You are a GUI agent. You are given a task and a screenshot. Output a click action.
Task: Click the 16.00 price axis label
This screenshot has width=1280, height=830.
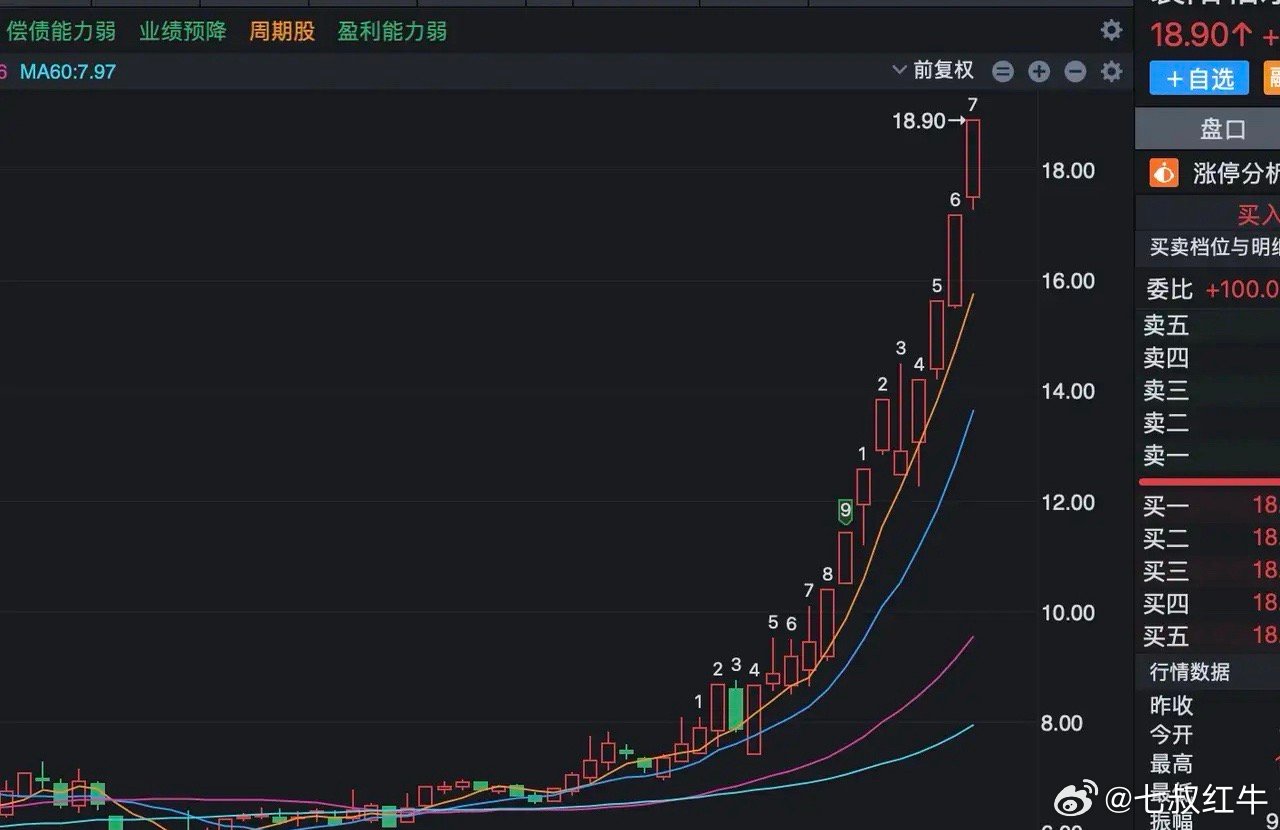[x=1067, y=281]
